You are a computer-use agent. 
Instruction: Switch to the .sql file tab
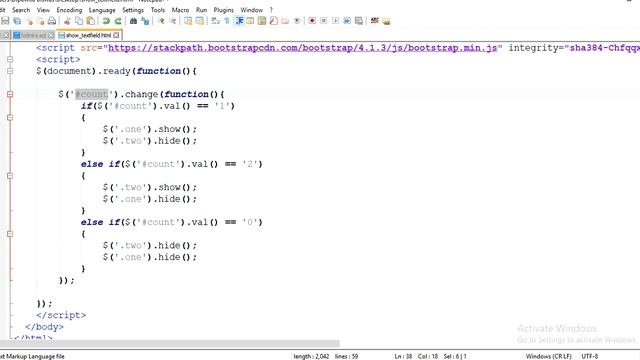[33, 36]
